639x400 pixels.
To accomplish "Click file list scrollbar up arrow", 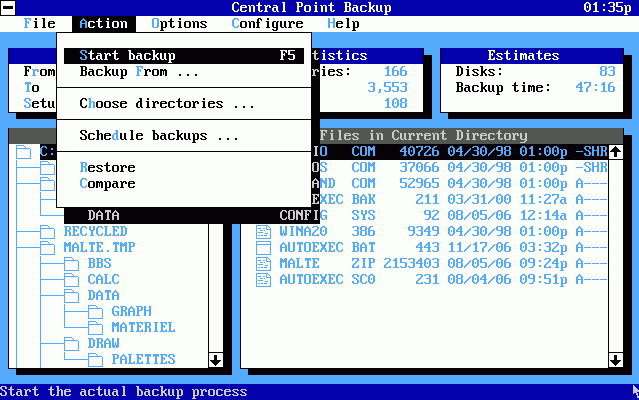I will point(615,152).
